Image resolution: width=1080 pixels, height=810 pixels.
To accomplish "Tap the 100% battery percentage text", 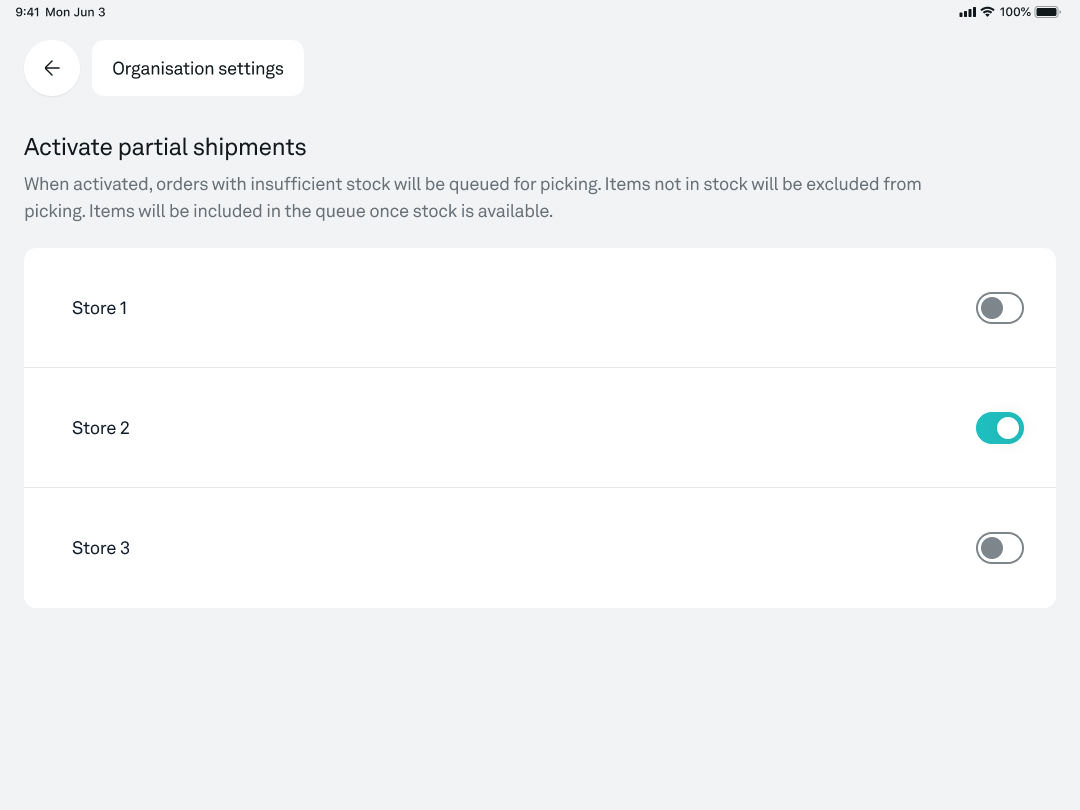I will tap(1015, 12).
